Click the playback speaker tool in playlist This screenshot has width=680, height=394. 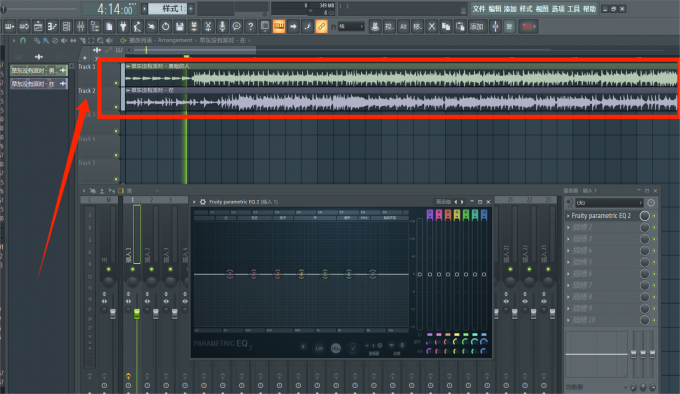pyautogui.click(x=109, y=40)
